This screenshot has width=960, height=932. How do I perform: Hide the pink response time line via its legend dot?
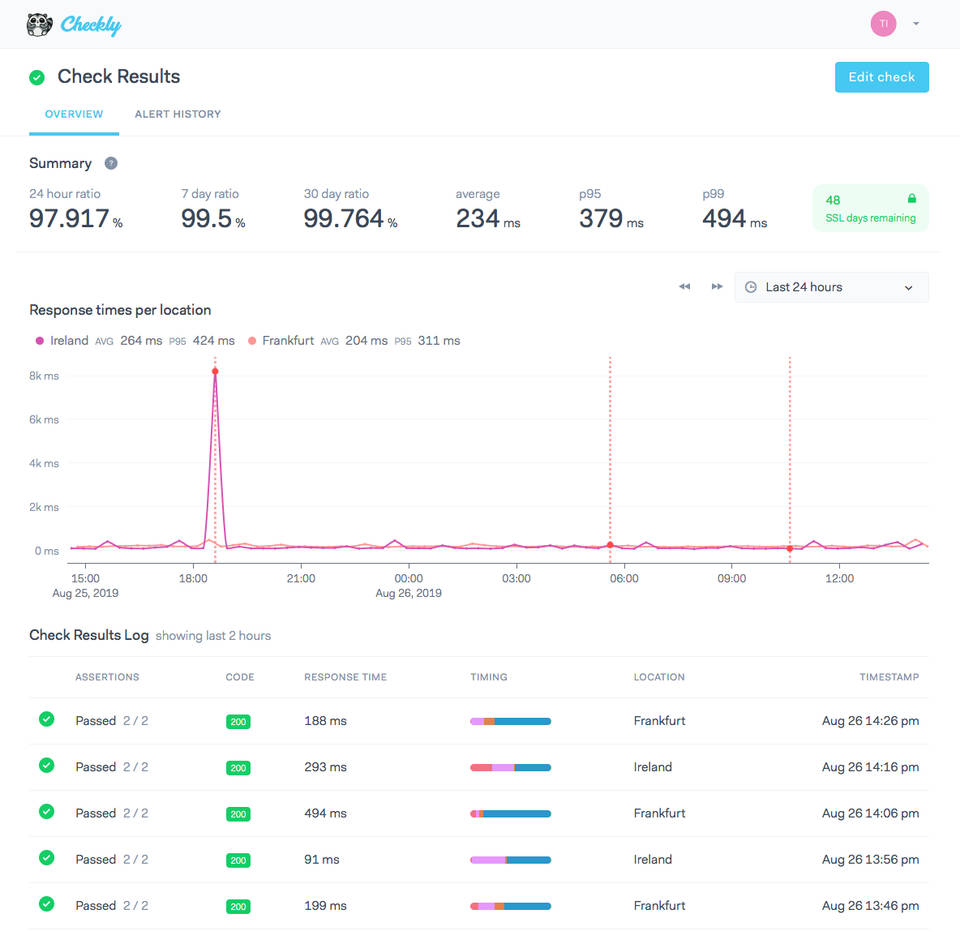point(40,340)
